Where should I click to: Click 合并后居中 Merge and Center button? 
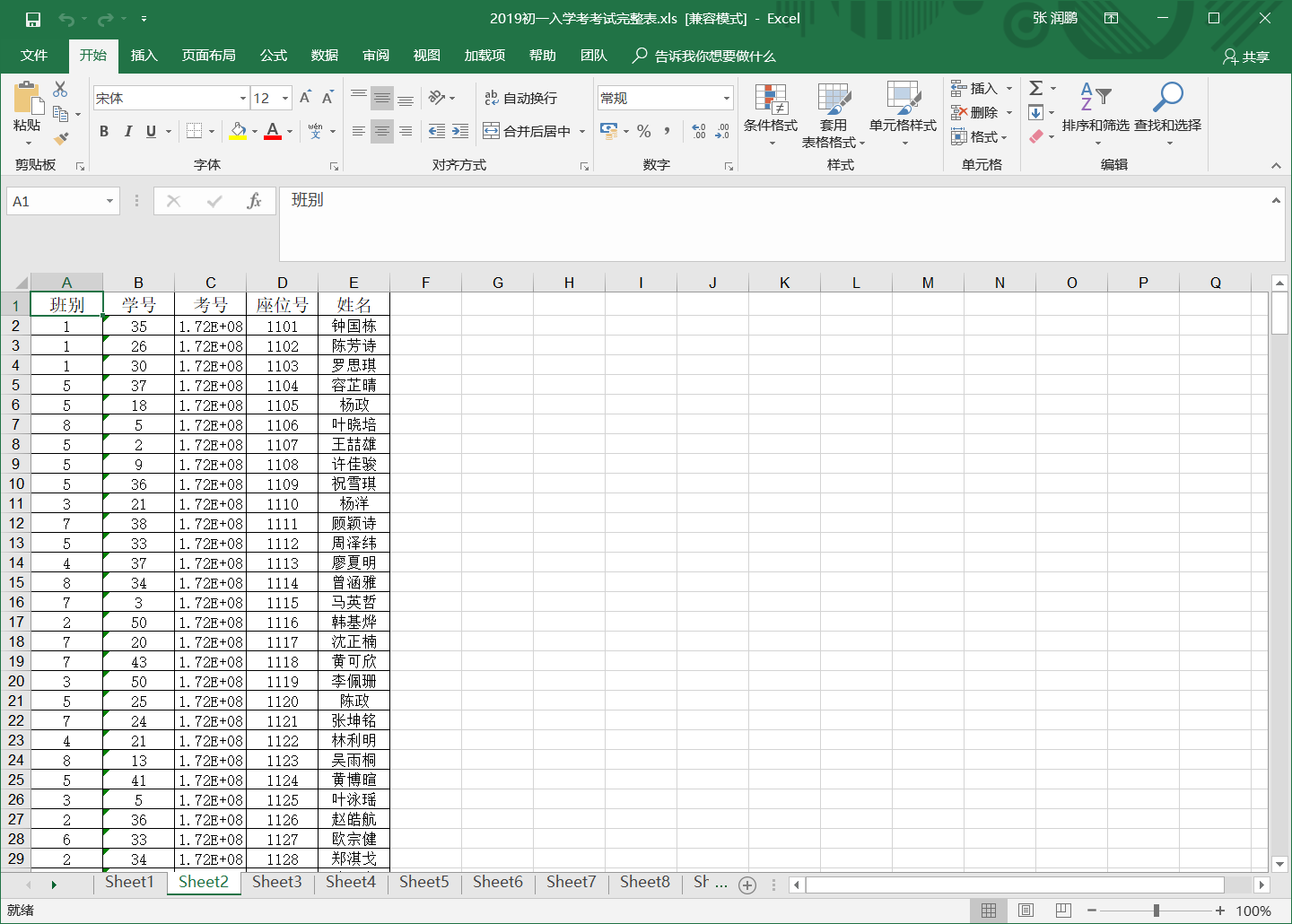(x=528, y=131)
